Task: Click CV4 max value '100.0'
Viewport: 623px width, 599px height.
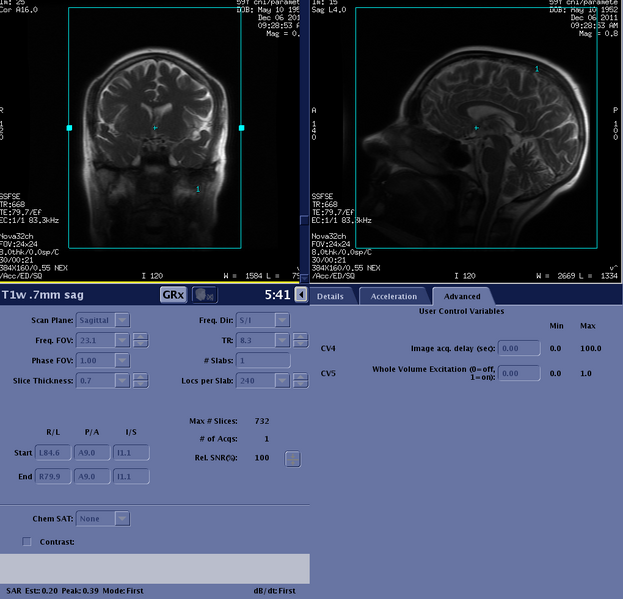Action: pos(591,348)
